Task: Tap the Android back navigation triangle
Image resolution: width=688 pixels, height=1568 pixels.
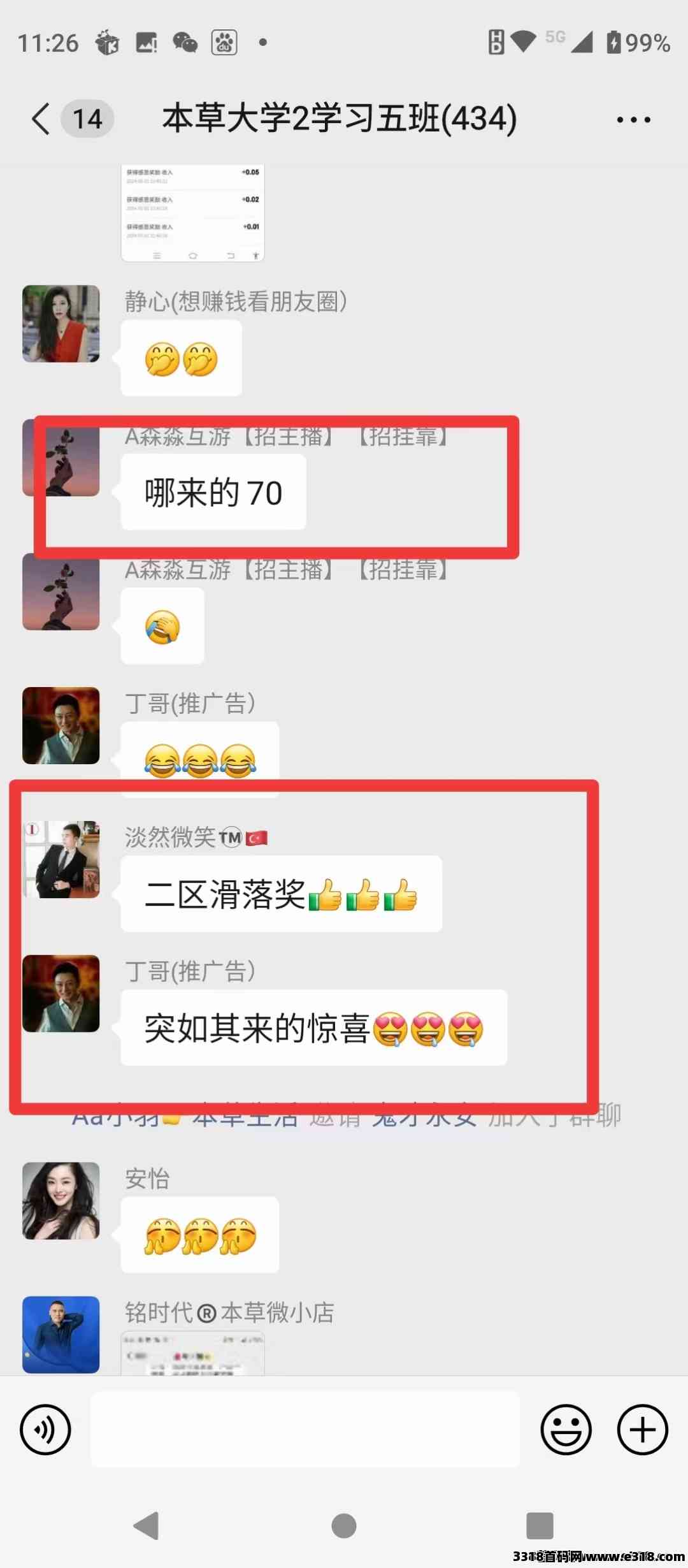Action: click(147, 1526)
